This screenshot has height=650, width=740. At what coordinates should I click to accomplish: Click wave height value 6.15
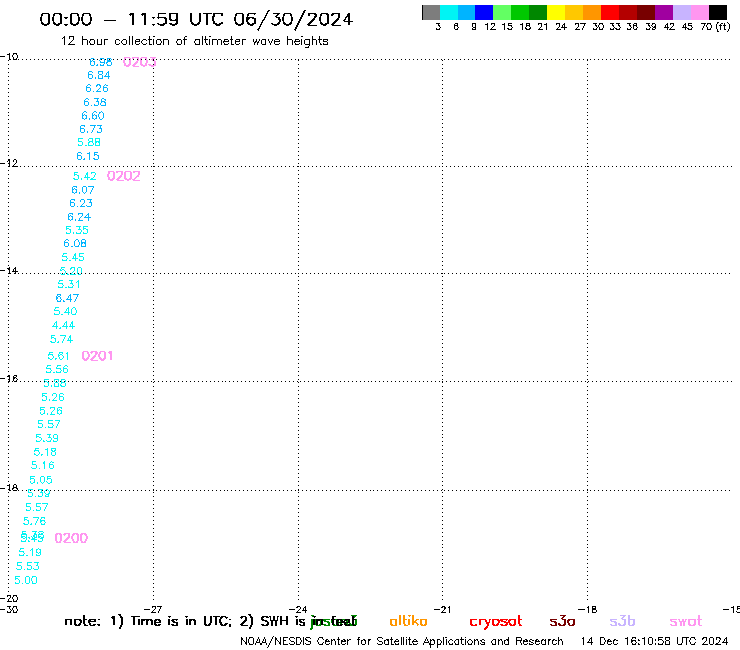88,156
